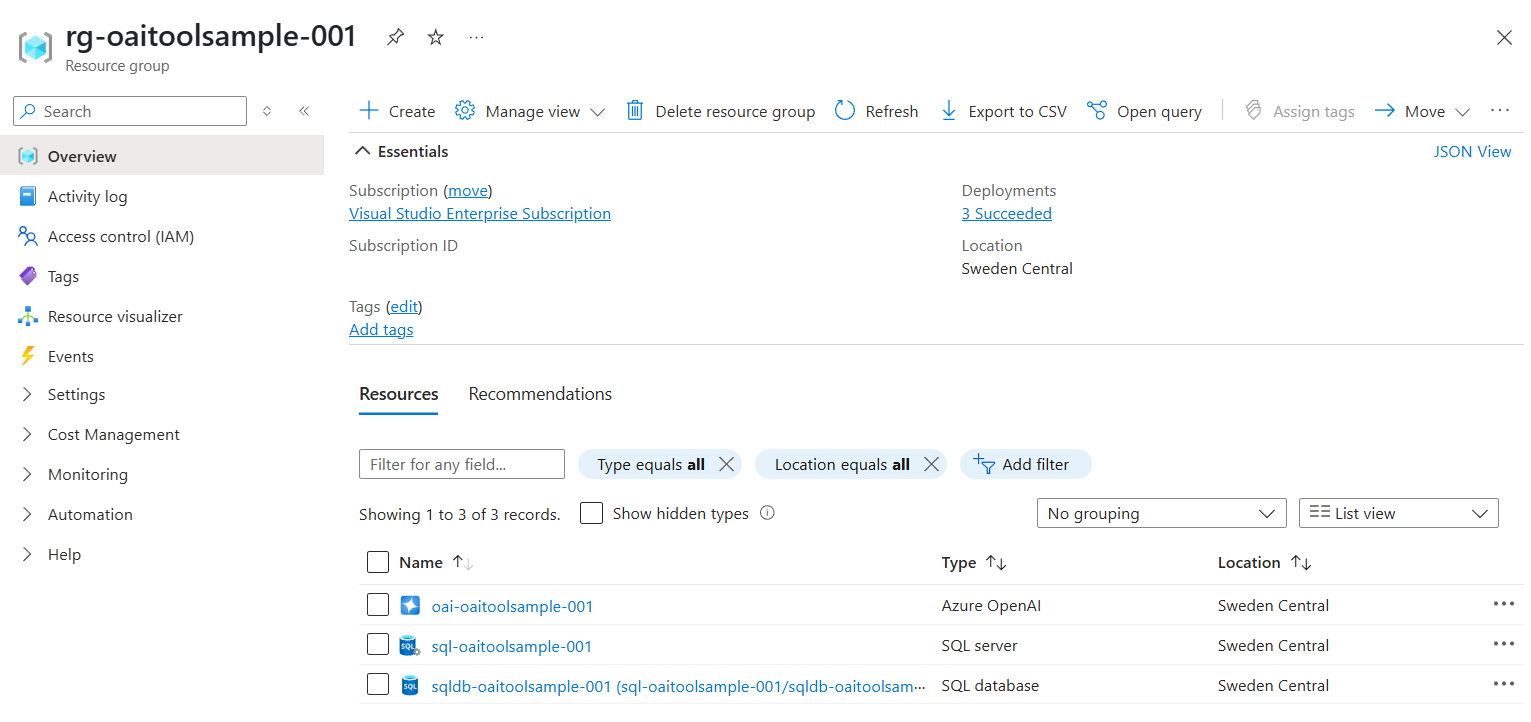
Task: Favorite the resource group with star icon
Action: click(x=436, y=37)
